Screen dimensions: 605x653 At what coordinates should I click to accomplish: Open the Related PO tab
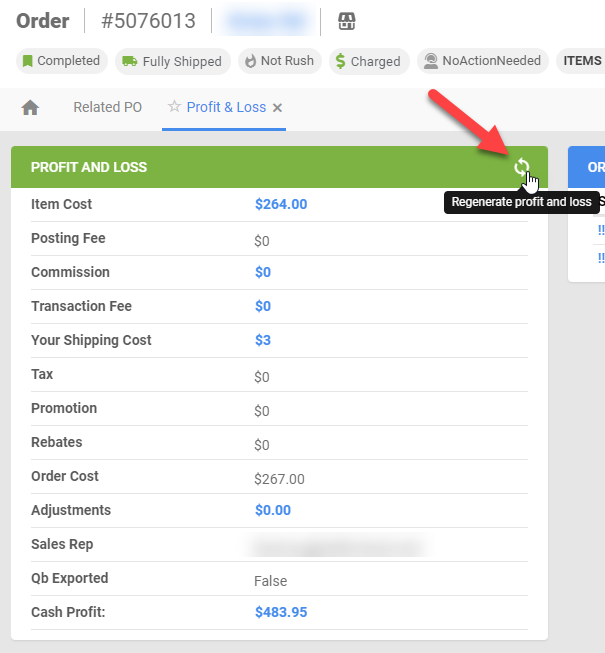pos(107,107)
